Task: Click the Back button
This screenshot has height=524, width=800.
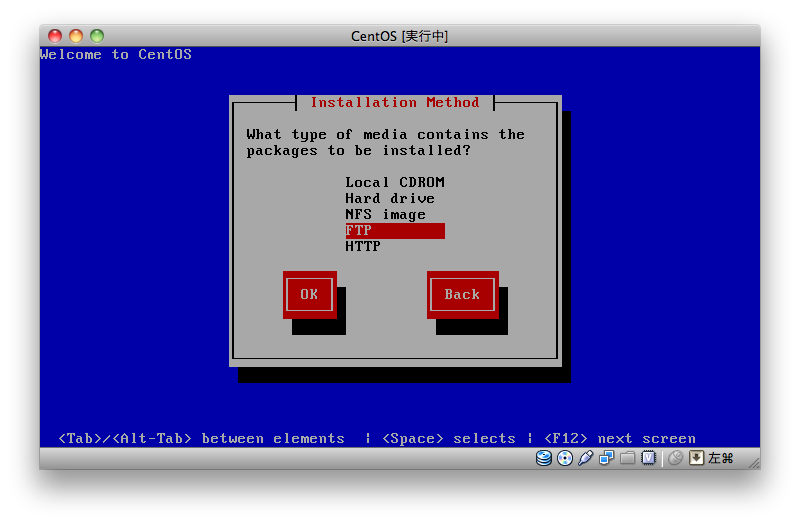Action: point(462,294)
